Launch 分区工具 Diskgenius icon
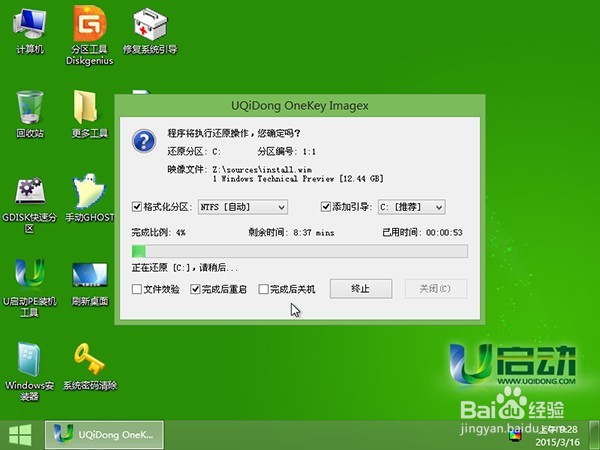The width and height of the screenshot is (600, 450). point(90,35)
